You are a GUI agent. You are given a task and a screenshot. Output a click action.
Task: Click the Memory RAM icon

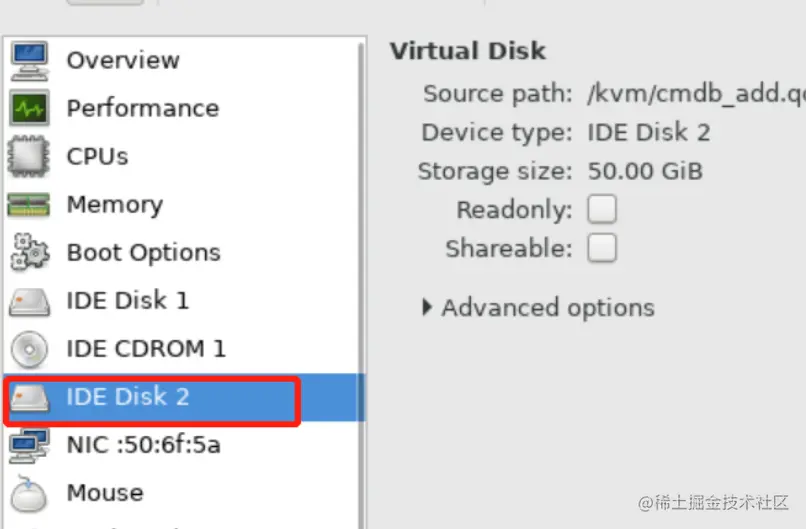coord(29,205)
